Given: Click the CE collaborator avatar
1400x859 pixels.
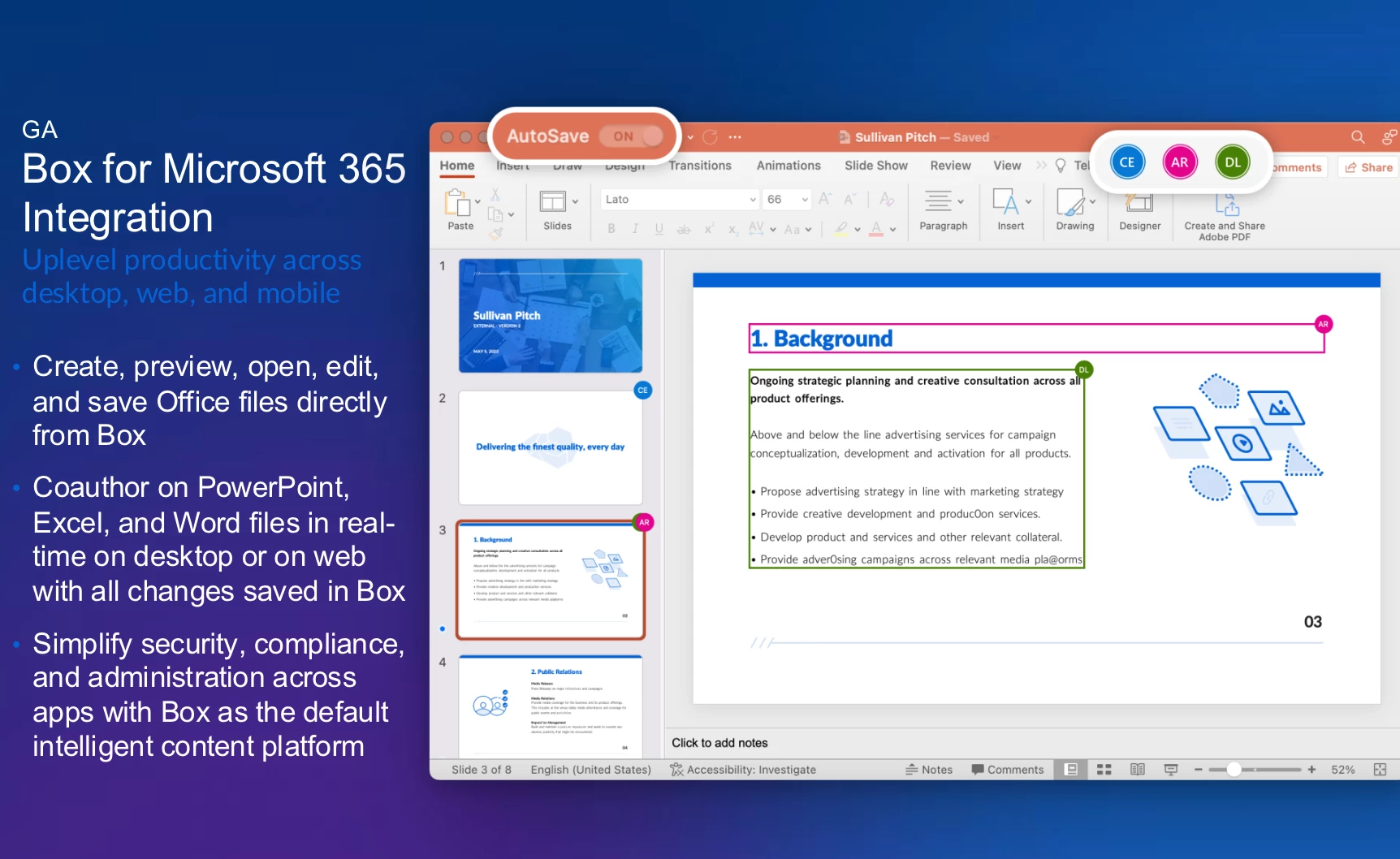Looking at the screenshot, I should tap(1127, 162).
